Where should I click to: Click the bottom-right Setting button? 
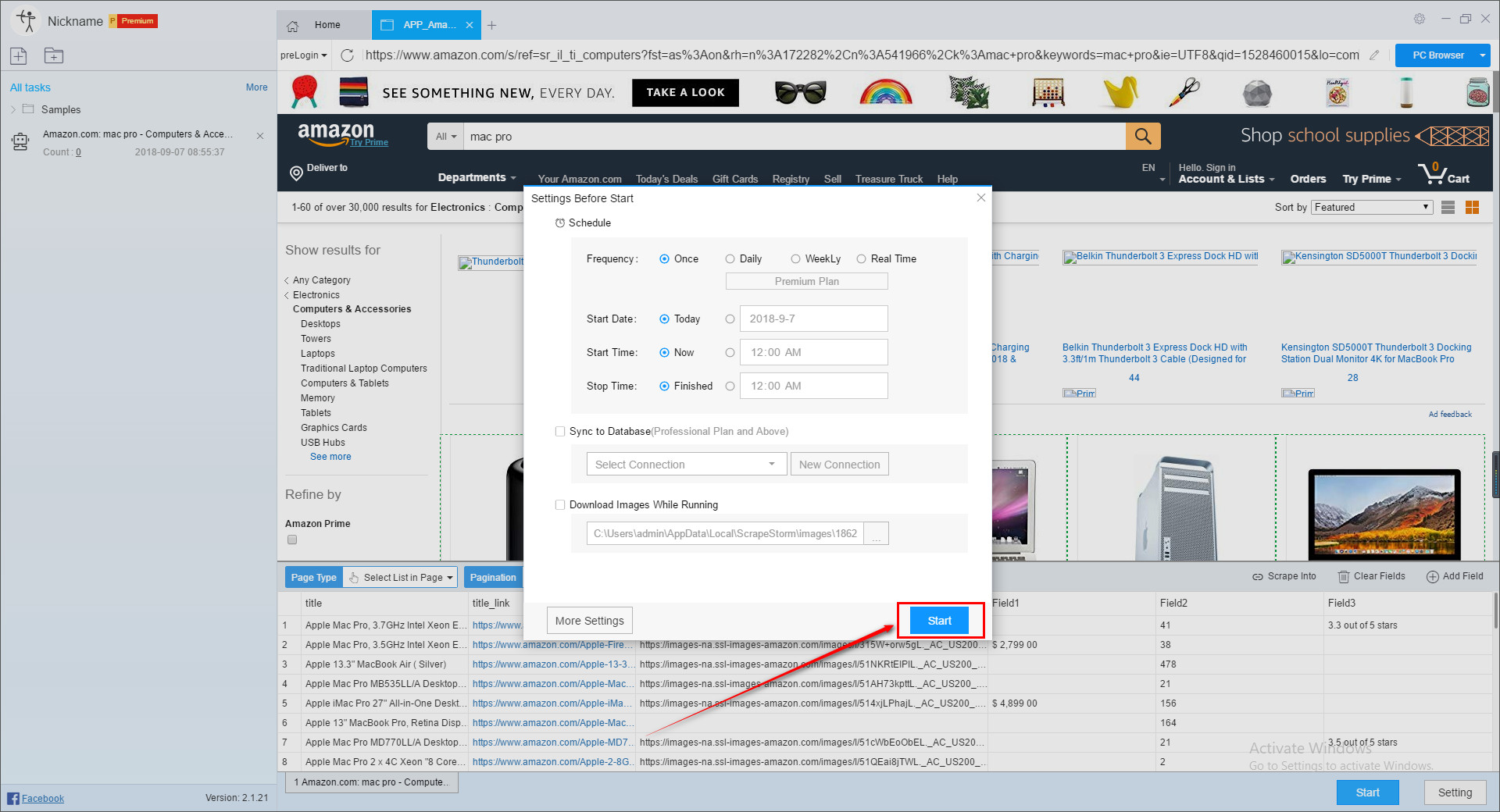point(1455,792)
